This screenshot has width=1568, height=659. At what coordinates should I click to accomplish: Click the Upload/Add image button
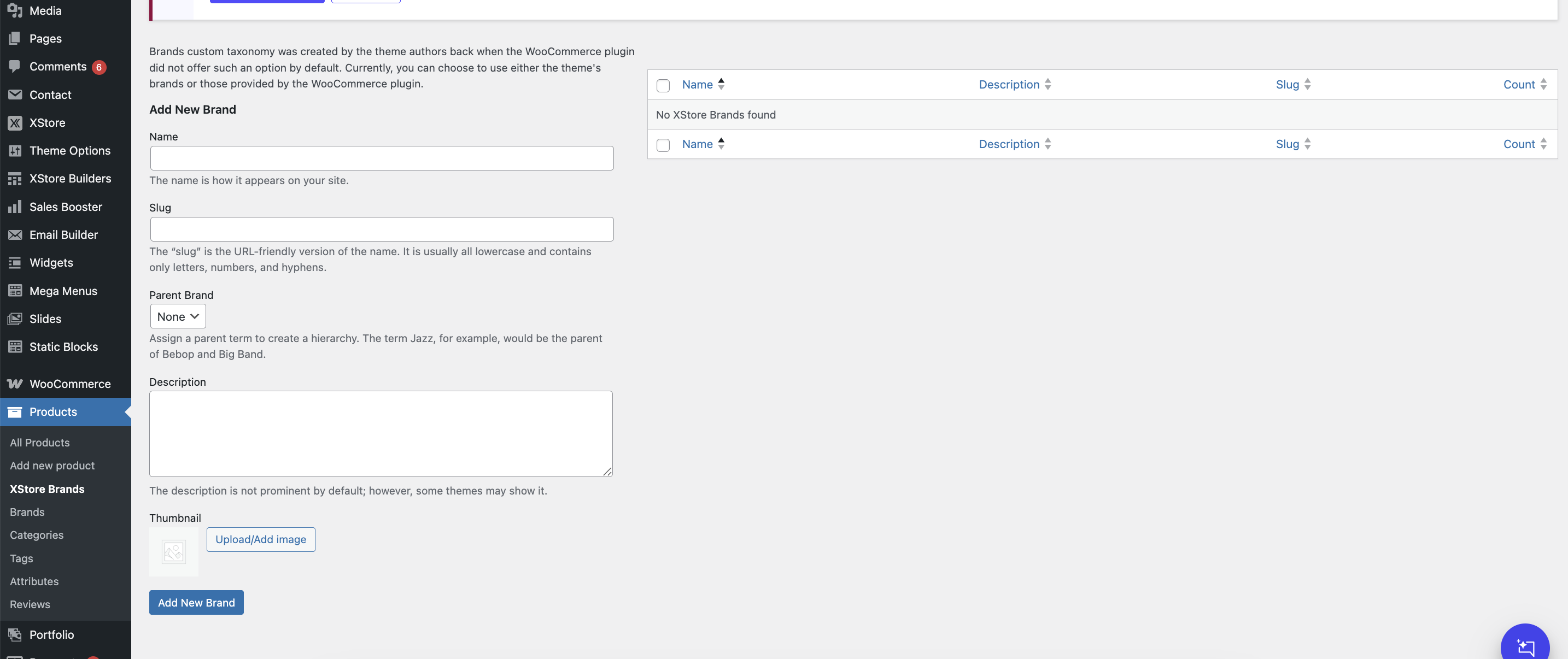[261, 539]
